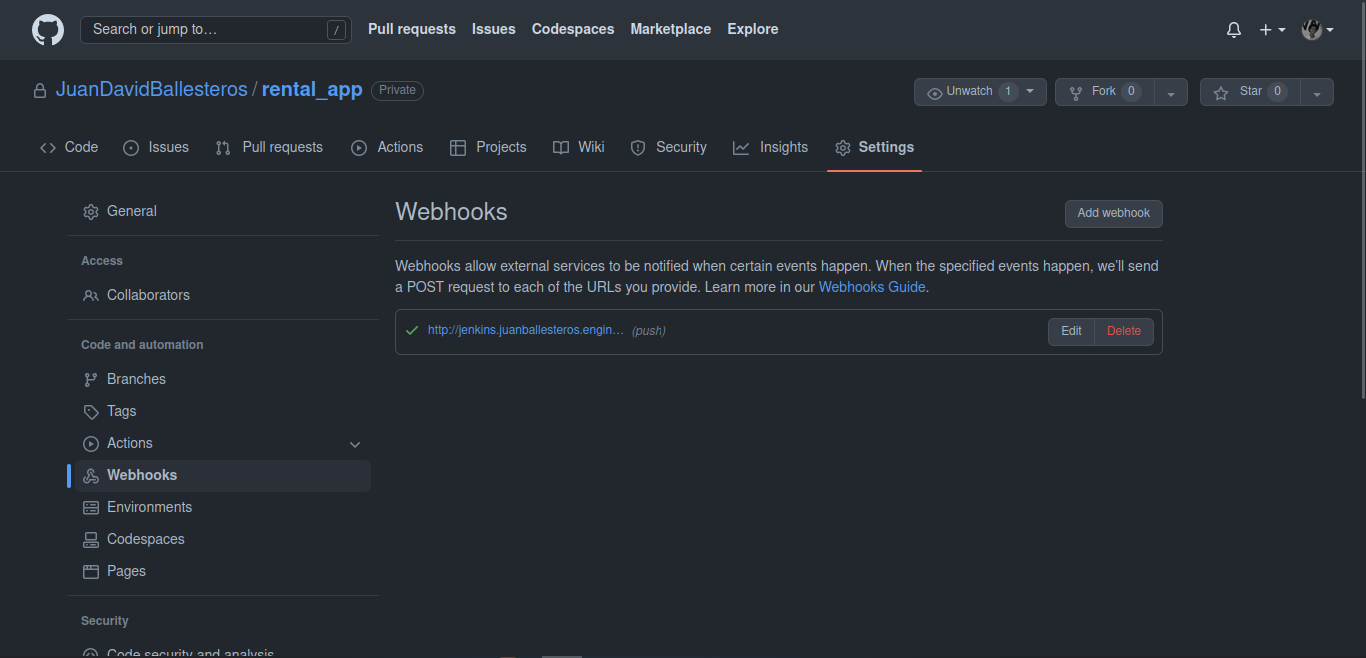
Task: Open the user avatar menu
Action: tap(1317, 30)
